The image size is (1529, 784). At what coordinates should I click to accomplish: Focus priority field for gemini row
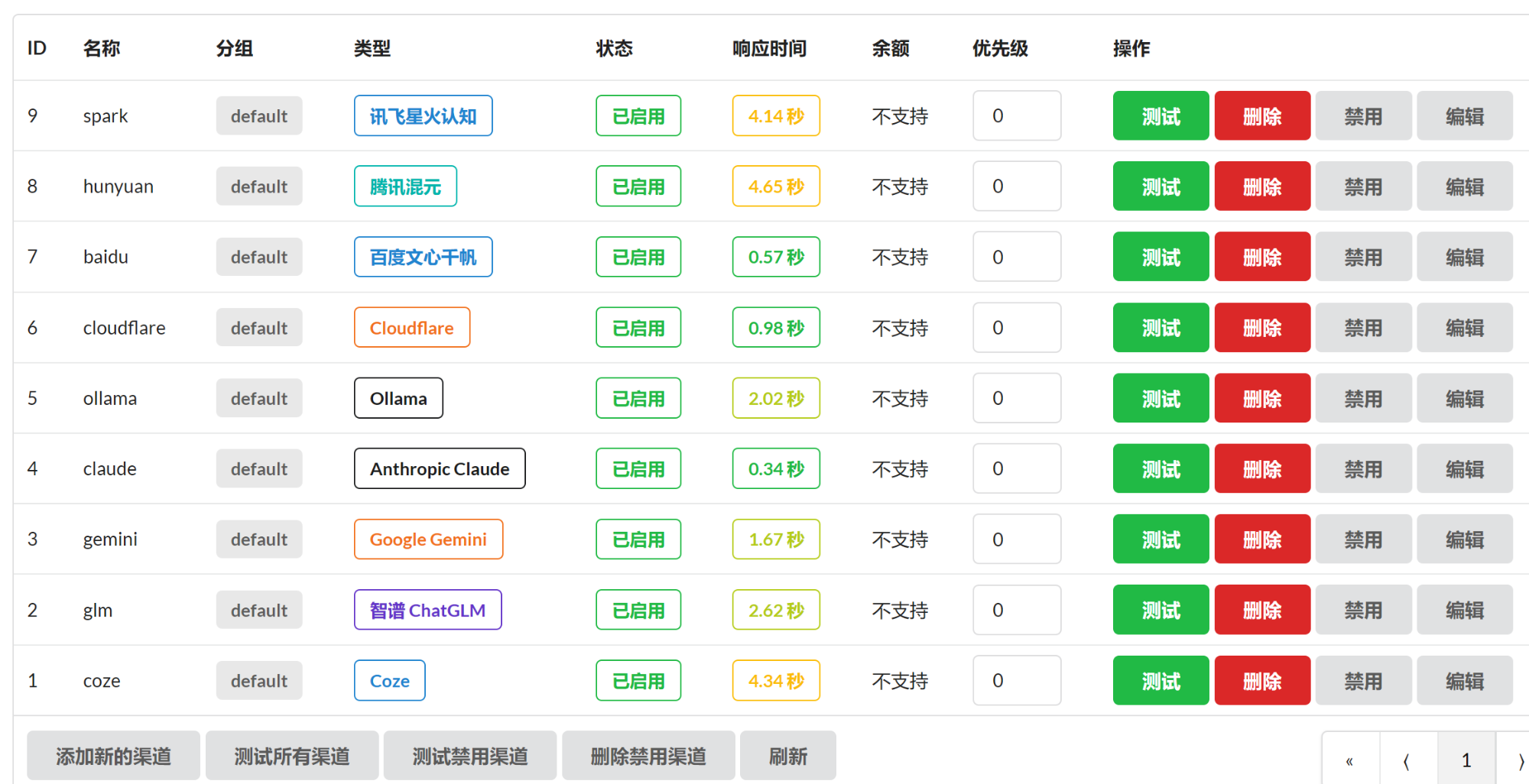point(1017,539)
